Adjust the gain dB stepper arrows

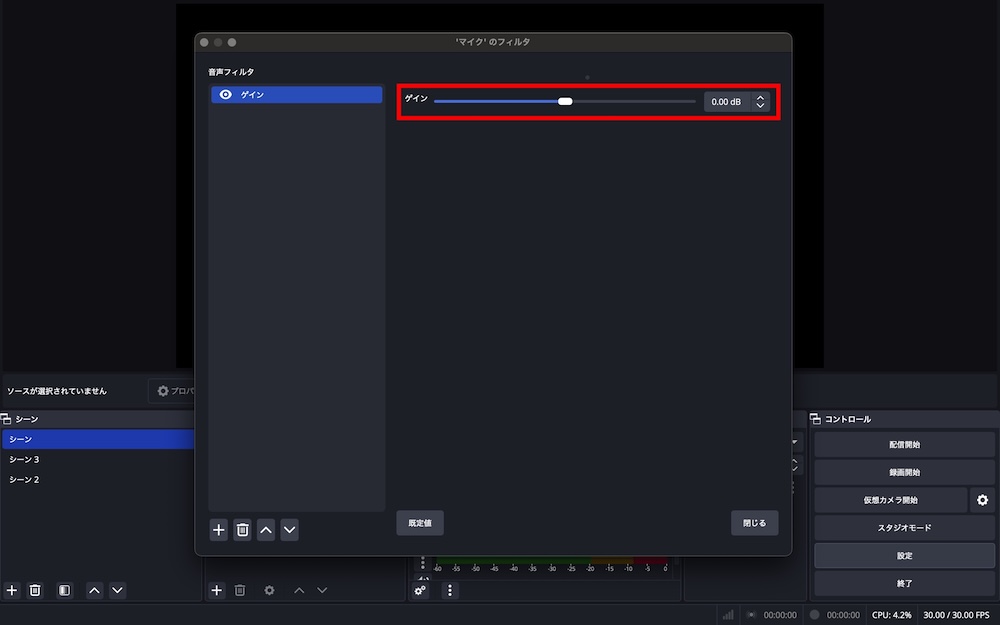tap(760, 102)
